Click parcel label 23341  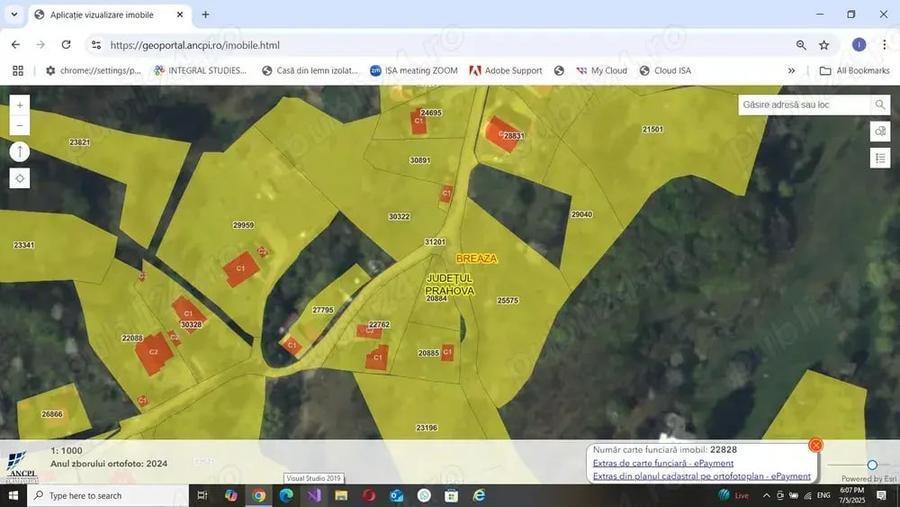click(24, 245)
